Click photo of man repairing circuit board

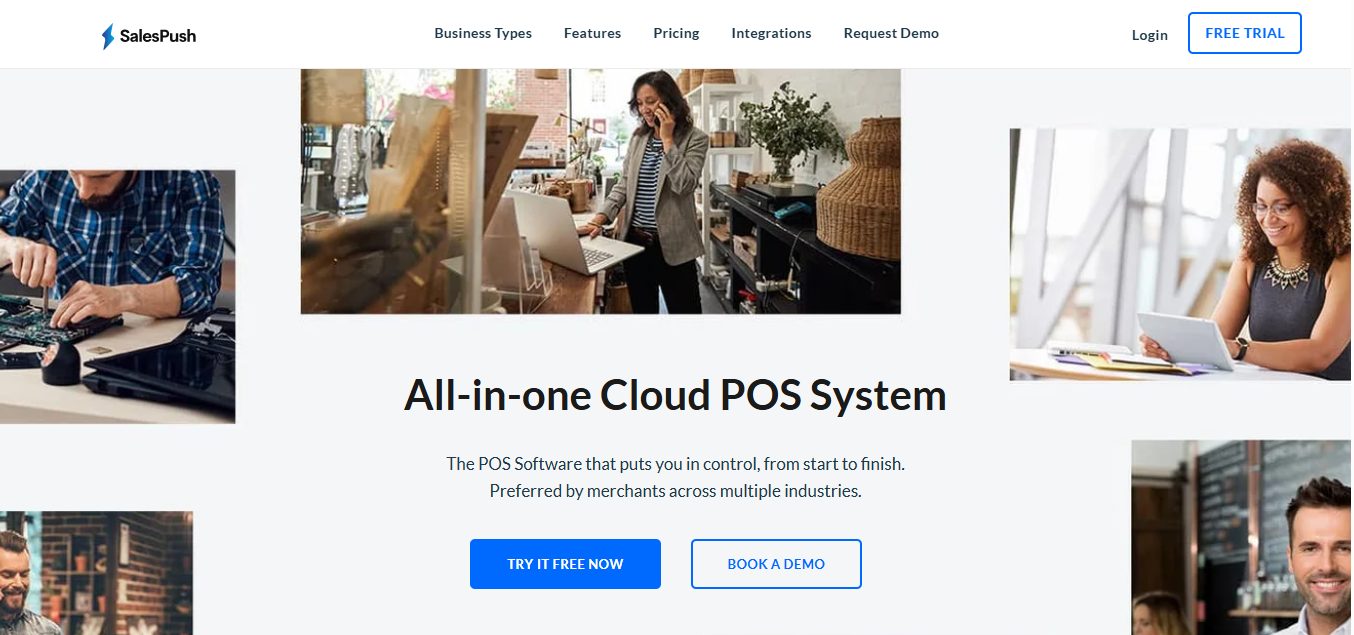117,297
